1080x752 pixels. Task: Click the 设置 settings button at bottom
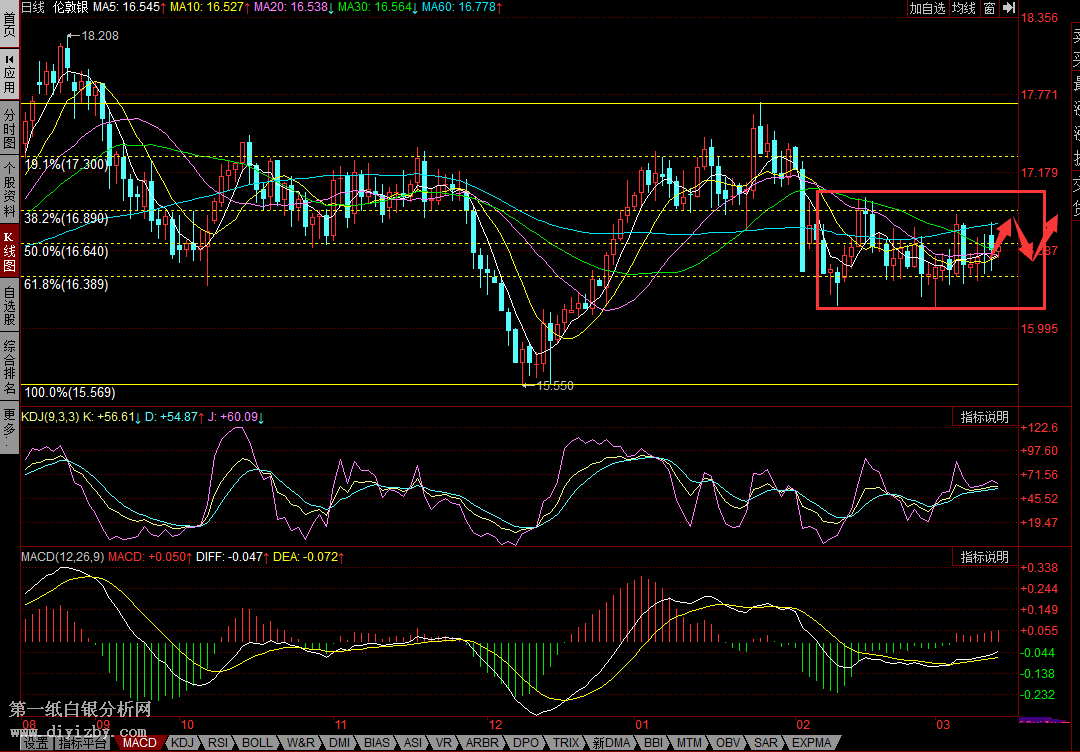coord(36,743)
